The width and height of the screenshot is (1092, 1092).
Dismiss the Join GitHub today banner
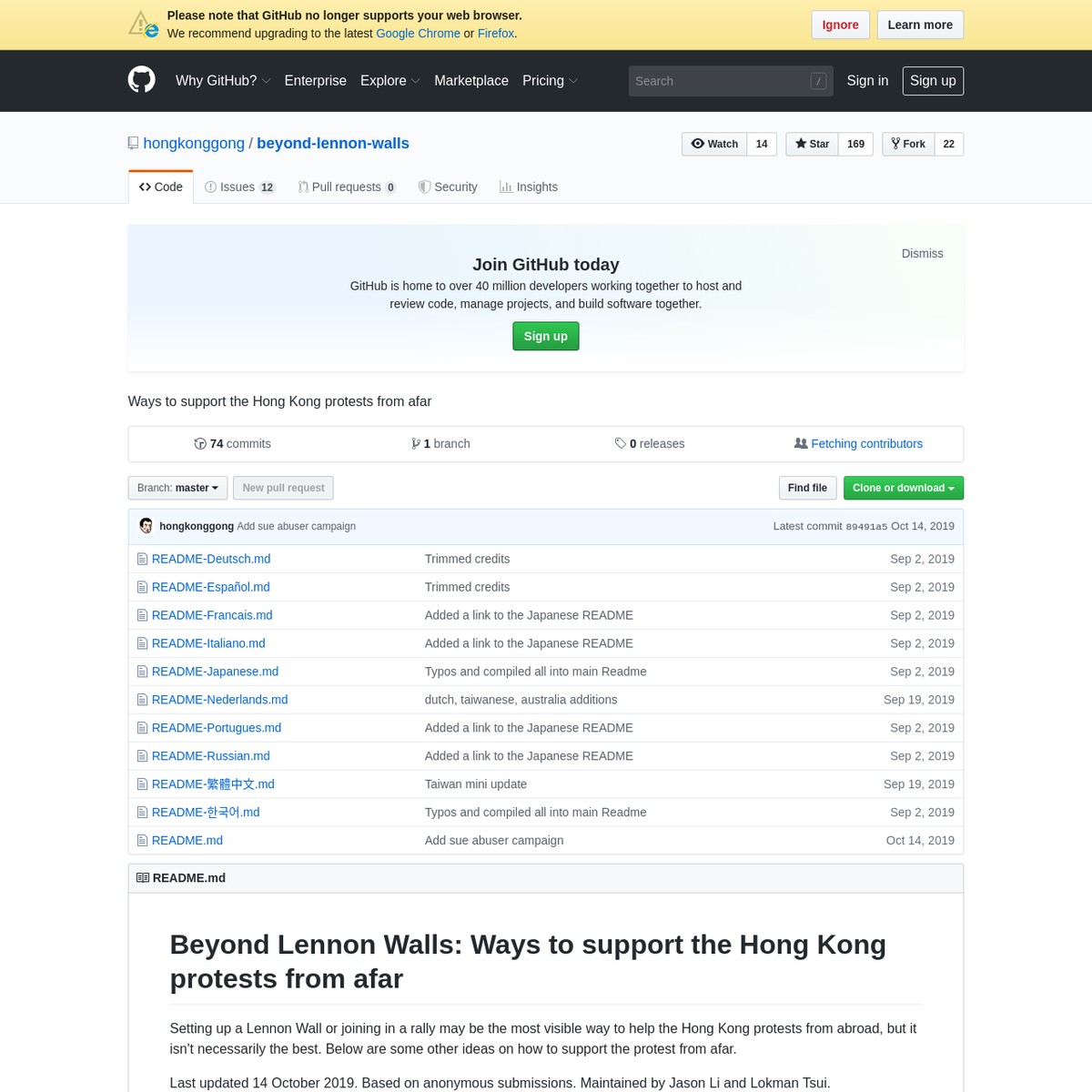click(922, 253)
